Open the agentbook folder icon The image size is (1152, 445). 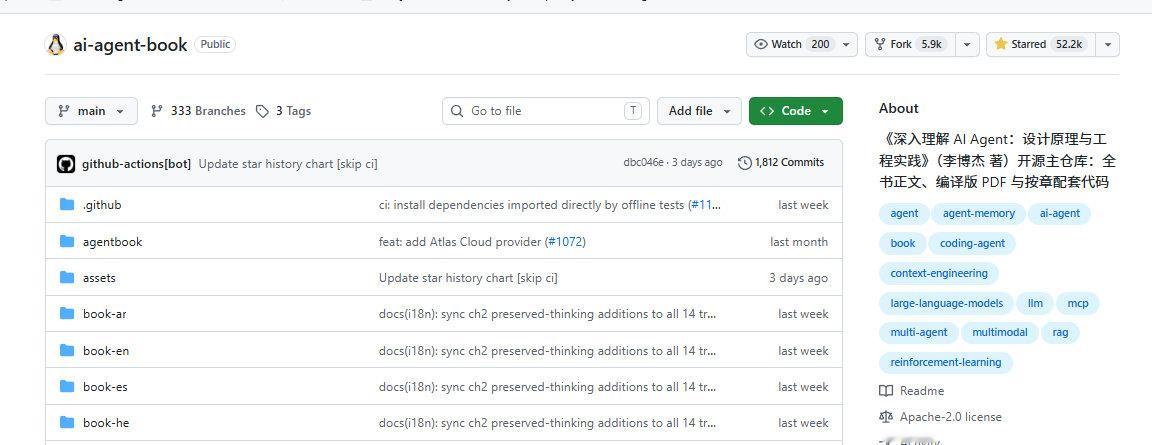[x=67, y=242]
